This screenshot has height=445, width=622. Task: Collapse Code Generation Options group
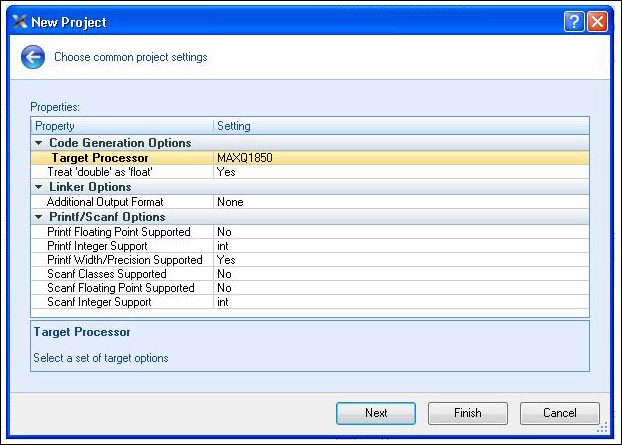tap(39, 143)
